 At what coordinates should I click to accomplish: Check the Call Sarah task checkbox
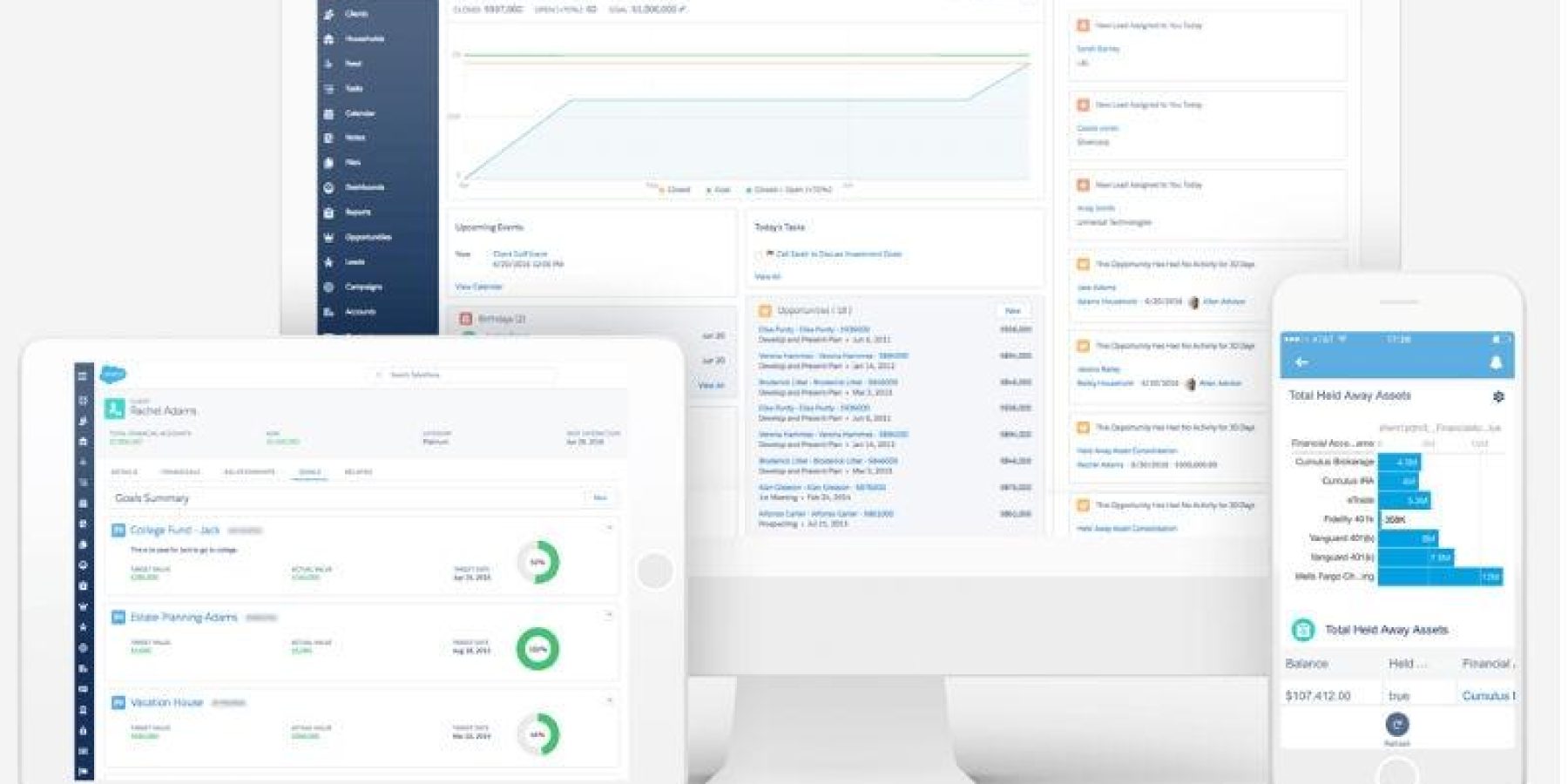(x=760, y=254)
